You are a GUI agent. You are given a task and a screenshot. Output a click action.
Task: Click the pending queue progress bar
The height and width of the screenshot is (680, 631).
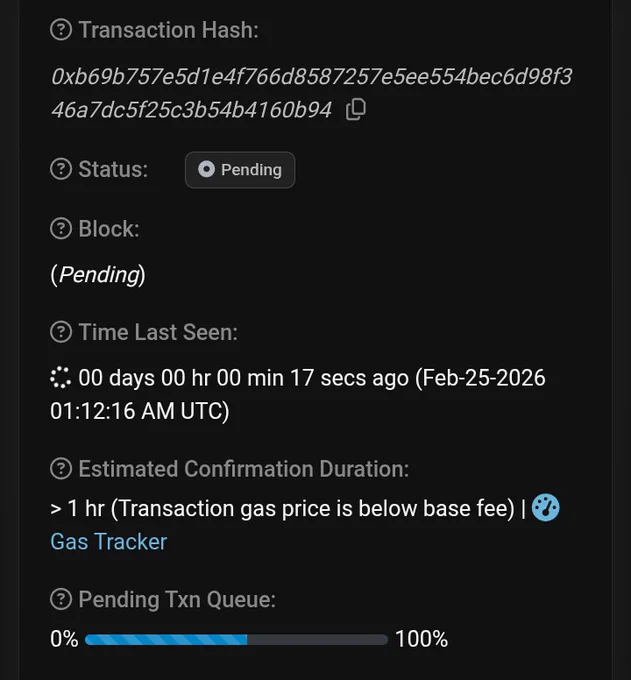(236, 639)
